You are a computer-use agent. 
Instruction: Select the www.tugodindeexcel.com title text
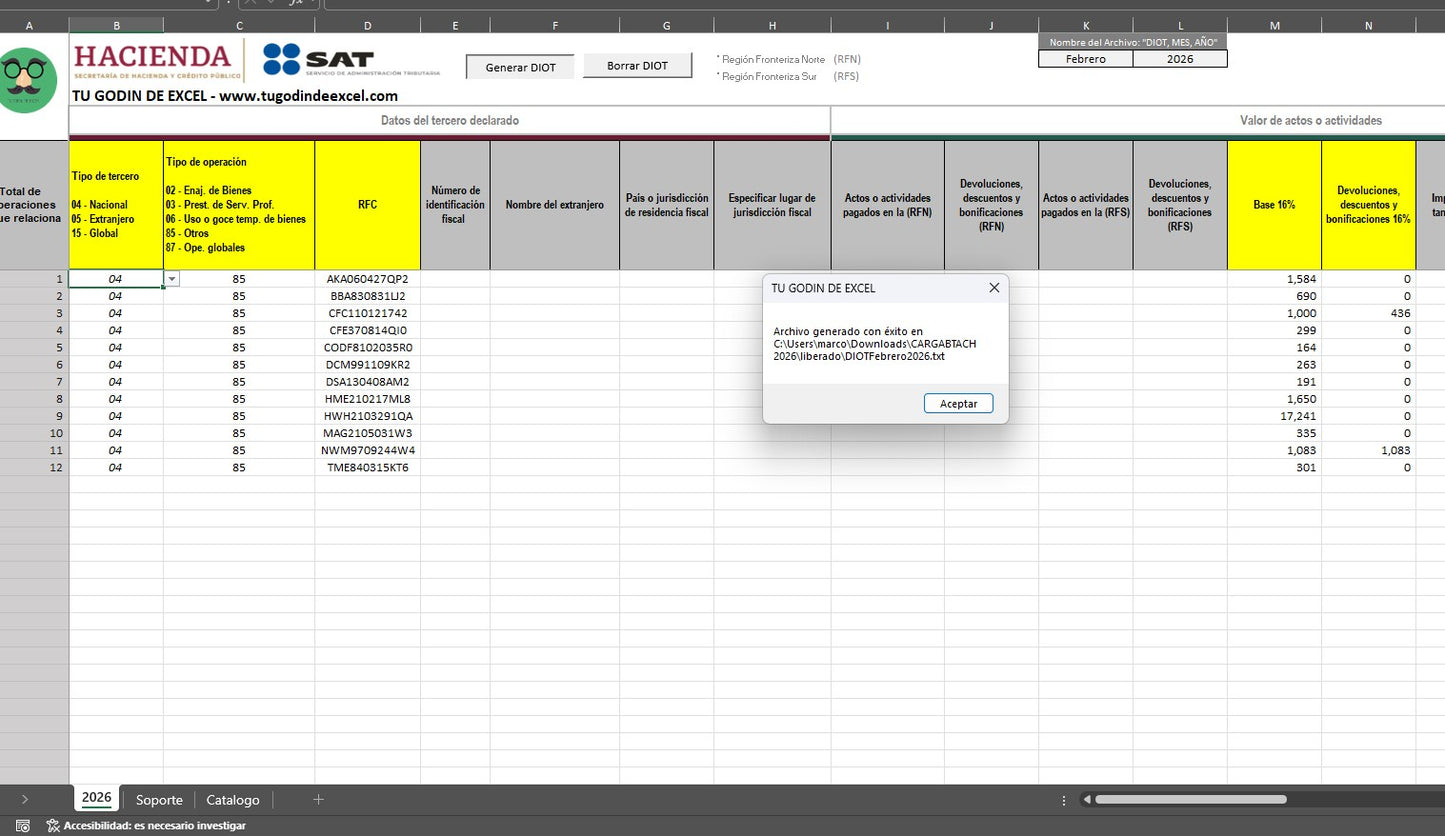pyautogui.click(x=308, y=96)
